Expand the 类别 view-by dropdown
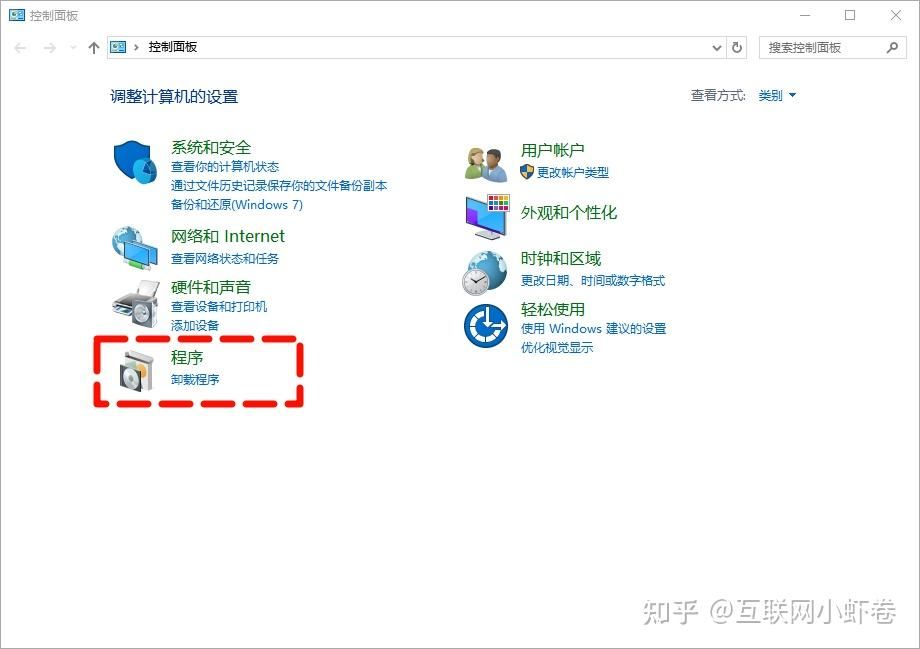The width and height of the screenshot is (920, 649). tap(777, 96)
